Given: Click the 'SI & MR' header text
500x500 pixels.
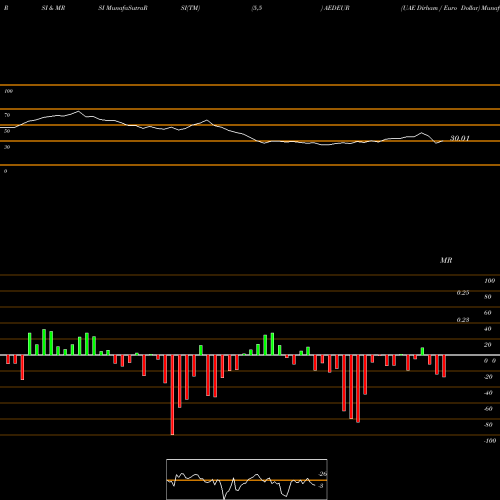Looking at the screenshot, I should click(53, 8).
